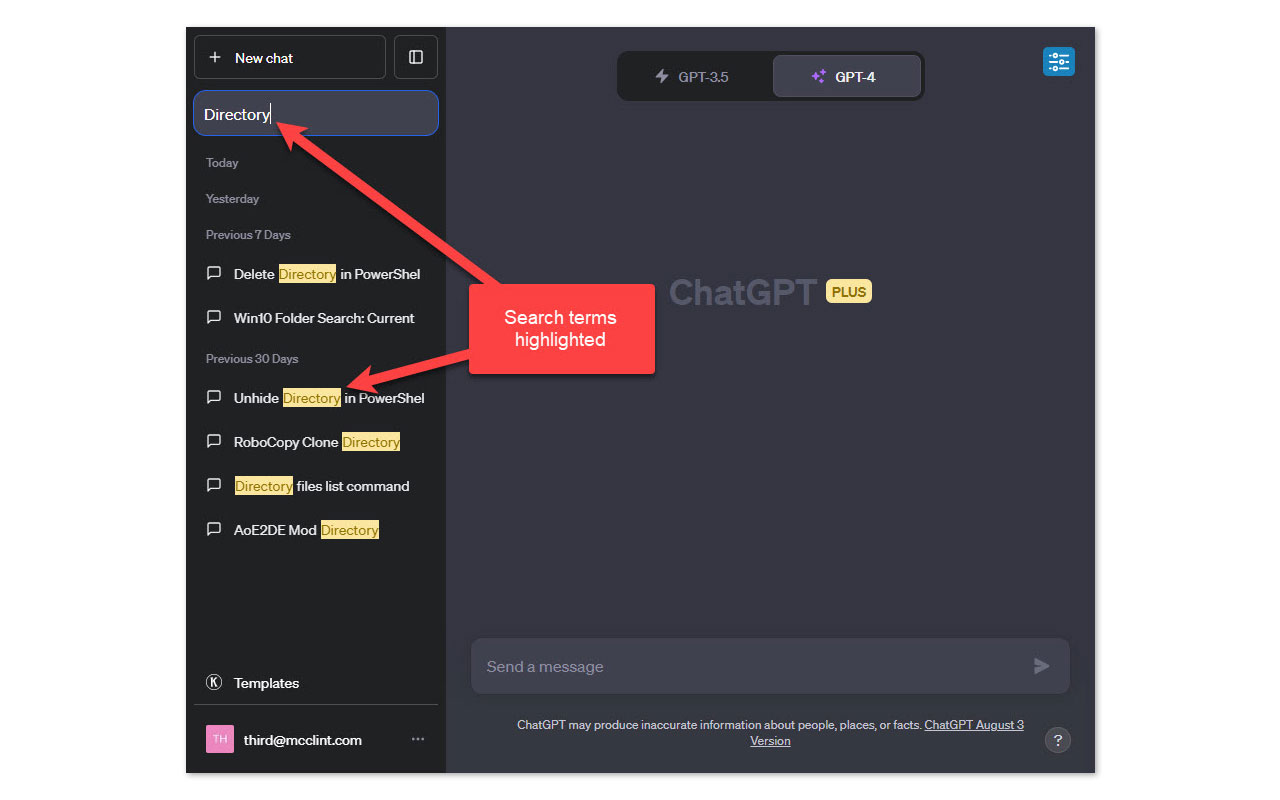Collapse the sidebar with the panel icon

pos(416,57)
